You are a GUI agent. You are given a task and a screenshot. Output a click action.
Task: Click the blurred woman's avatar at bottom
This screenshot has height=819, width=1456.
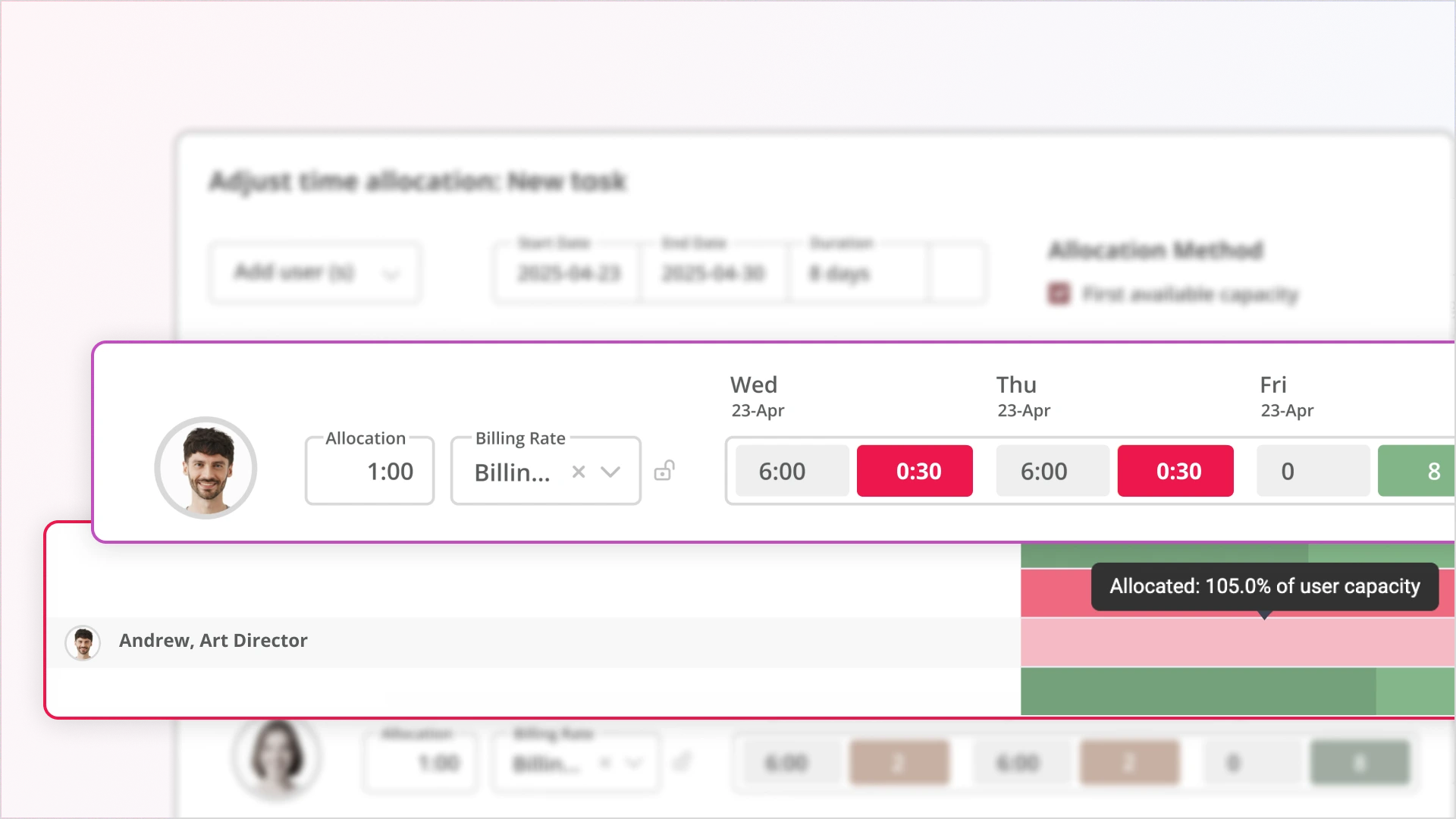pos(277,757)
